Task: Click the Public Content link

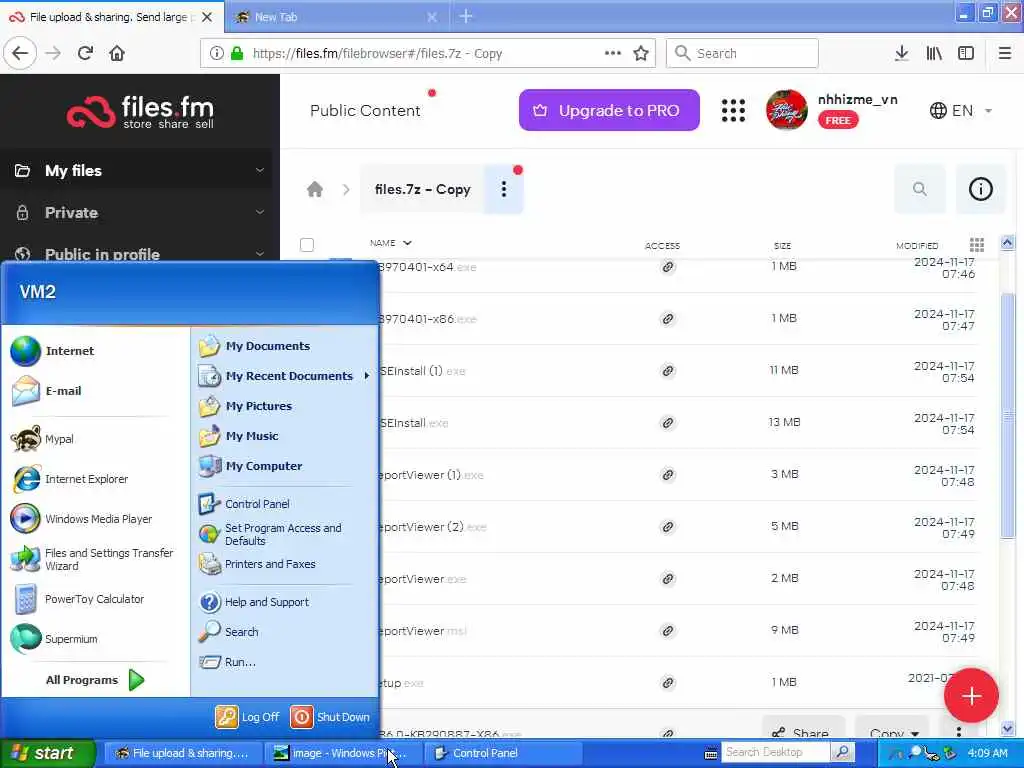Action: (365, 110)
